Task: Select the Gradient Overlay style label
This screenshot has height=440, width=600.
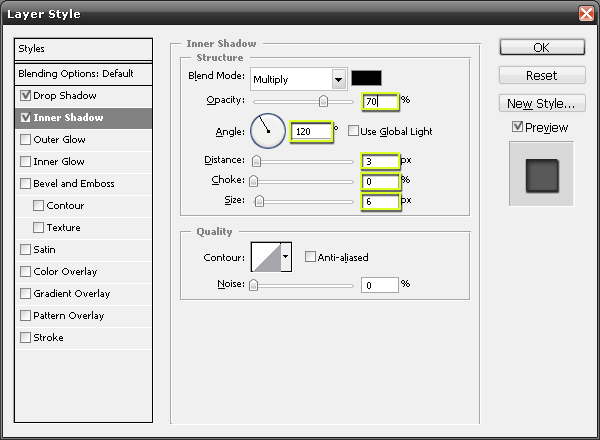Action: 72,293
